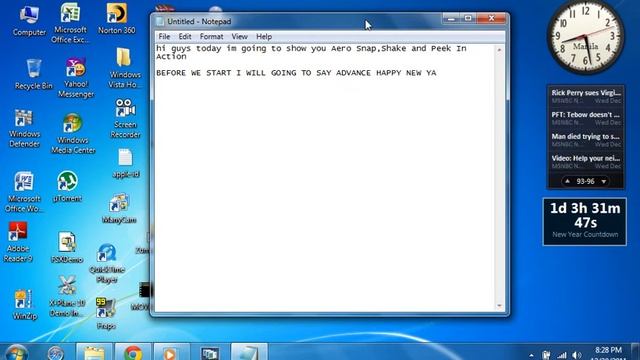Click the headlines gadget previous-page up arrow
Image resolution: width=640 pixels, height=360 pixels.
[x=567, y=181]
